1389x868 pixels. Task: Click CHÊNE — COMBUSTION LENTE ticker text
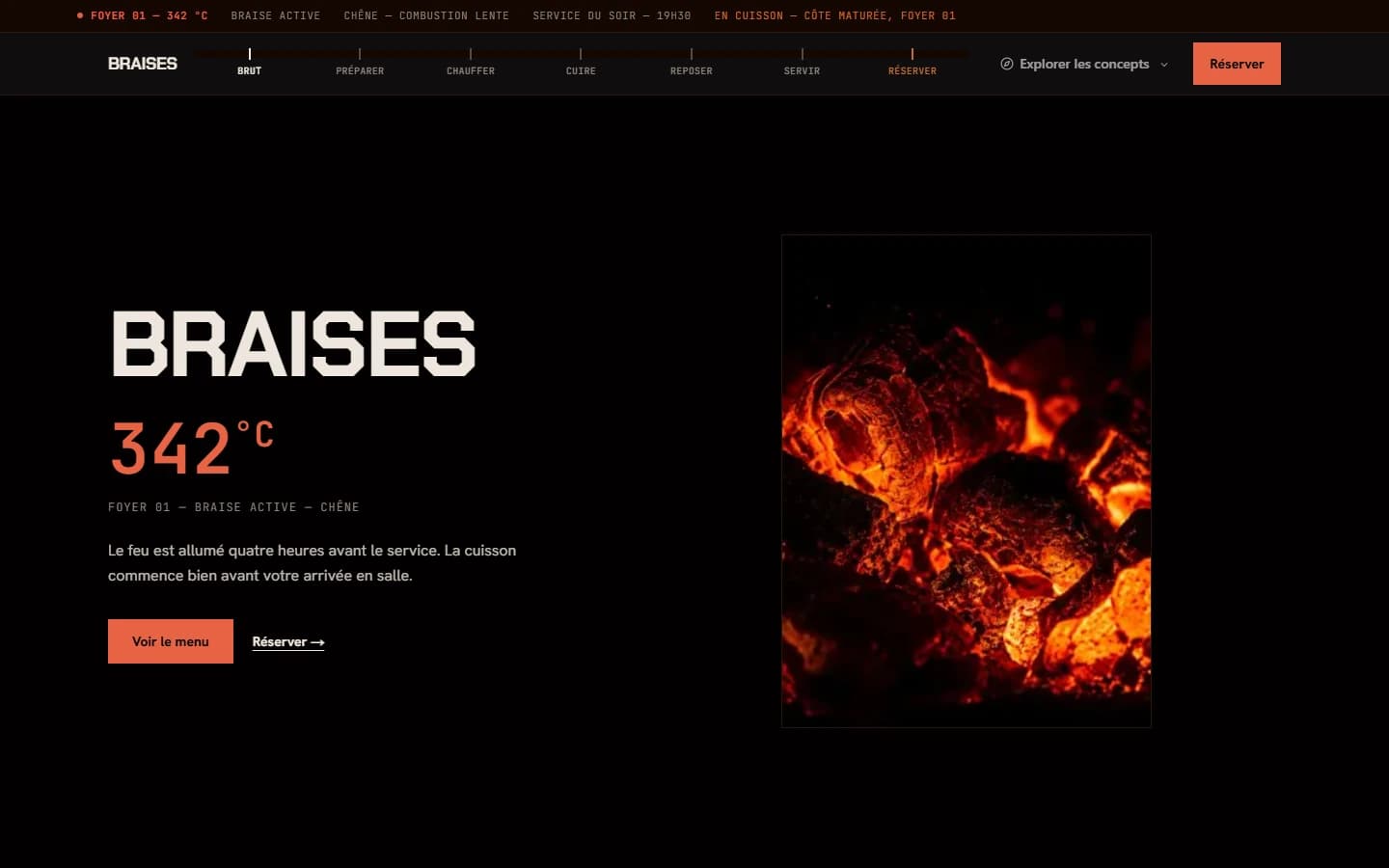click(426, 15)
